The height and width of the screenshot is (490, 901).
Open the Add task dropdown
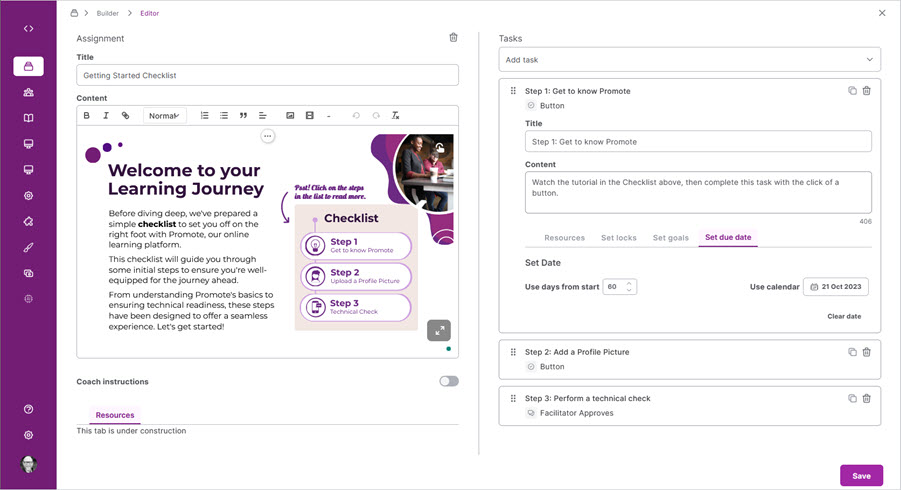click(689, 60)
